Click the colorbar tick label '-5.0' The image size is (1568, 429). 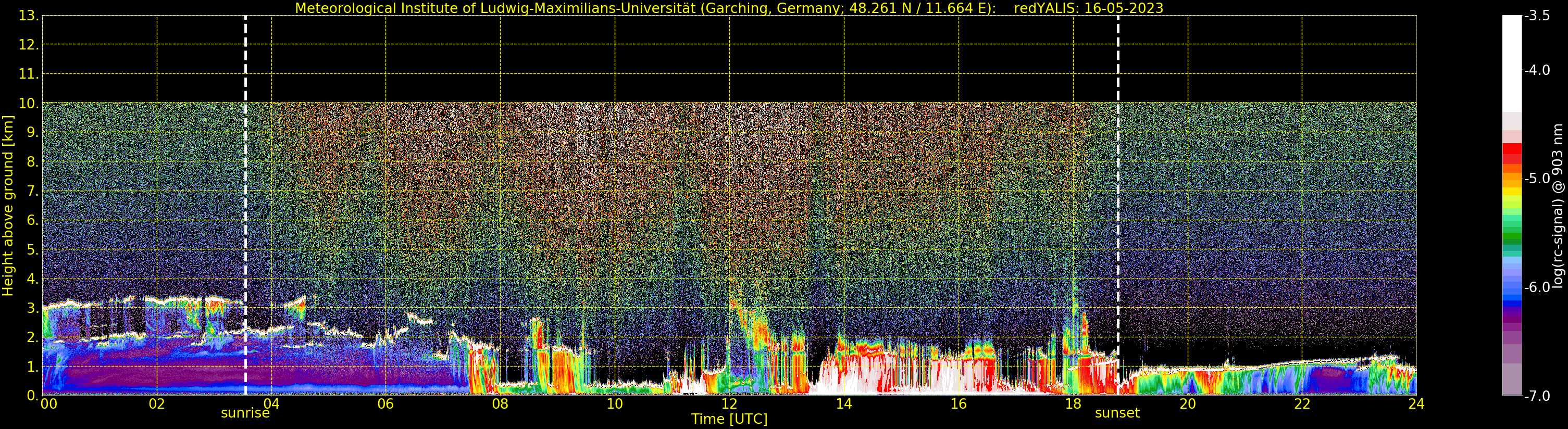point(1537,179)
